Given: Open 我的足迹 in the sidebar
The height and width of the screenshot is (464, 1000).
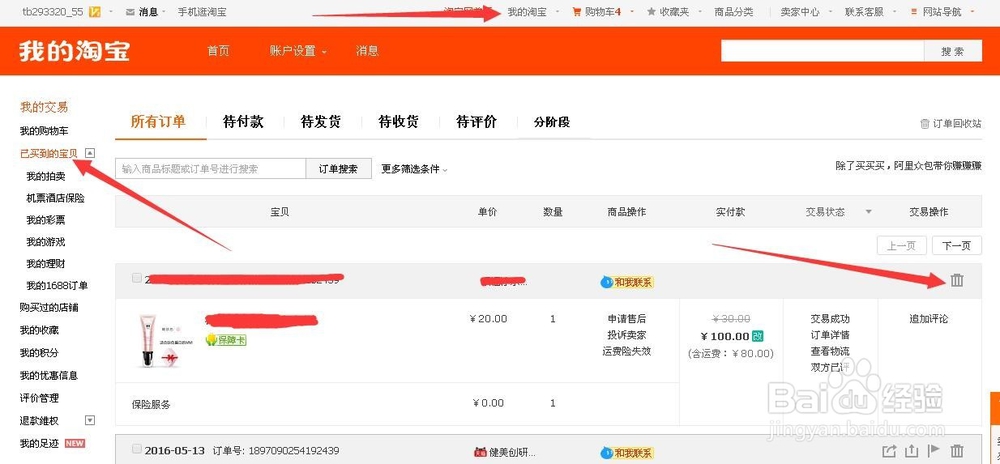Looking at the screenshot, I should [39, 443].
